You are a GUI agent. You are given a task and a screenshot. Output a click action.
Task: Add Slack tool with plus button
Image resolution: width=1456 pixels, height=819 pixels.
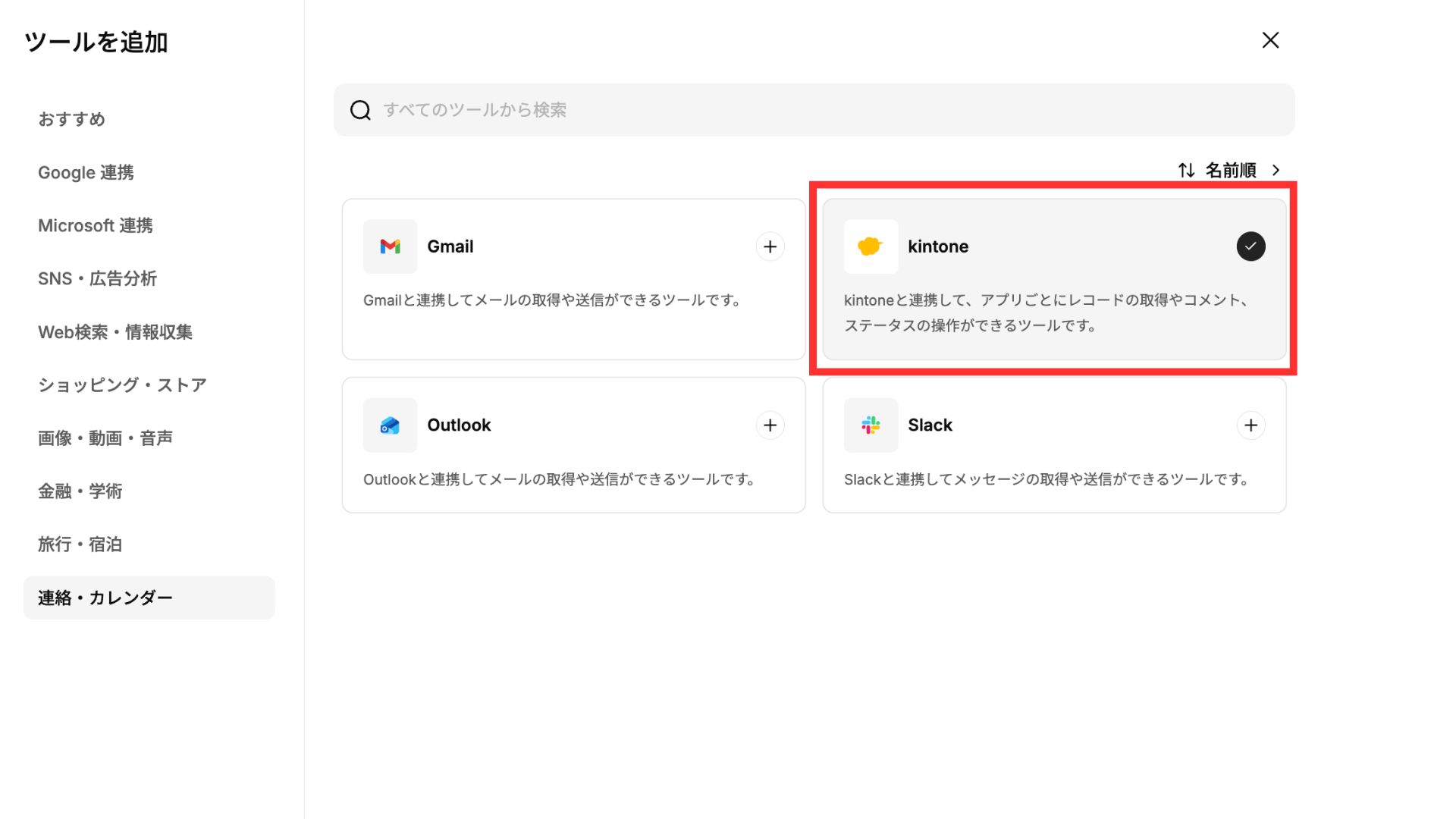1250,425
